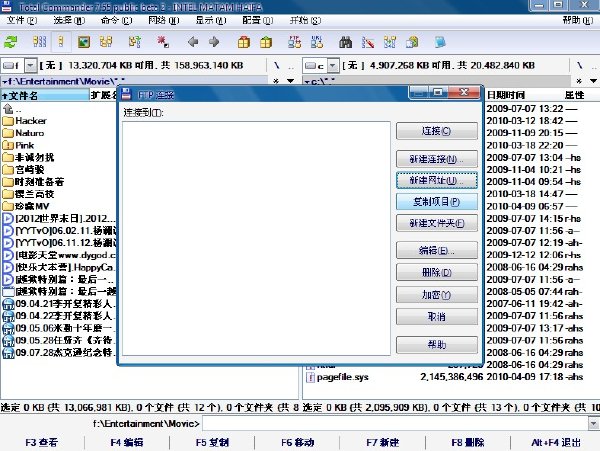This screenshot has width=600, height=451.
Task: Click the F3 查看 function button
Action: pyautogui.click(x=42, y=443)
